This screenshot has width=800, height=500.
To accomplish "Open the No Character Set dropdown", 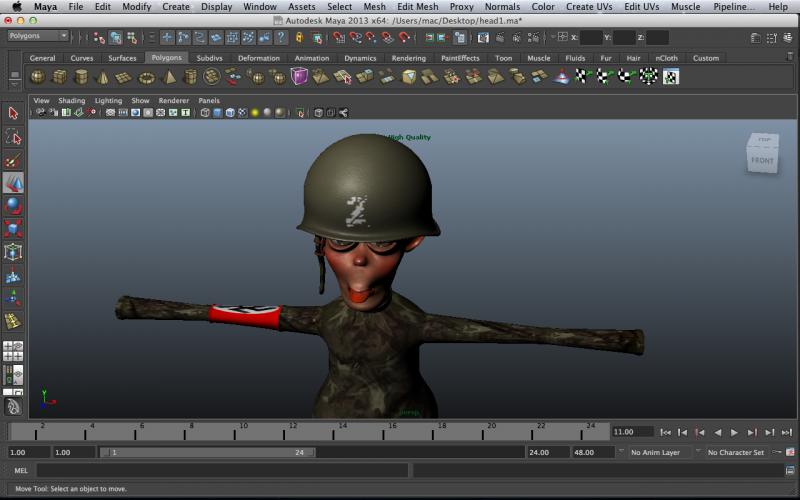I will point(737,452).
